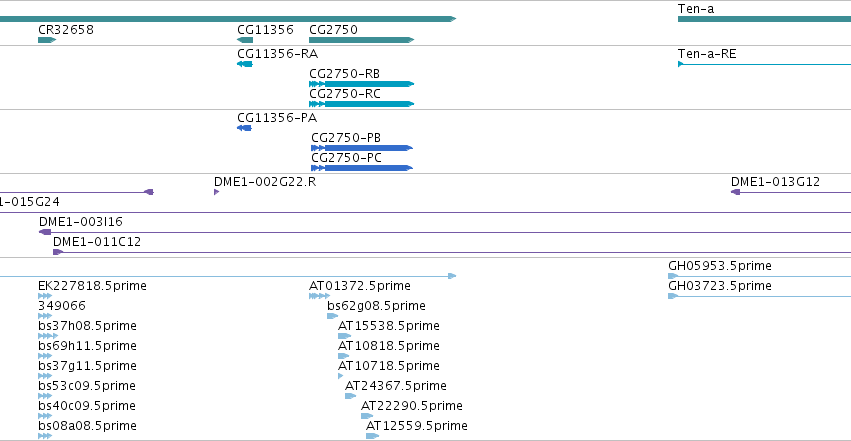Select the bs62g08.5prime EST glyph

click(x=333, y=316)
